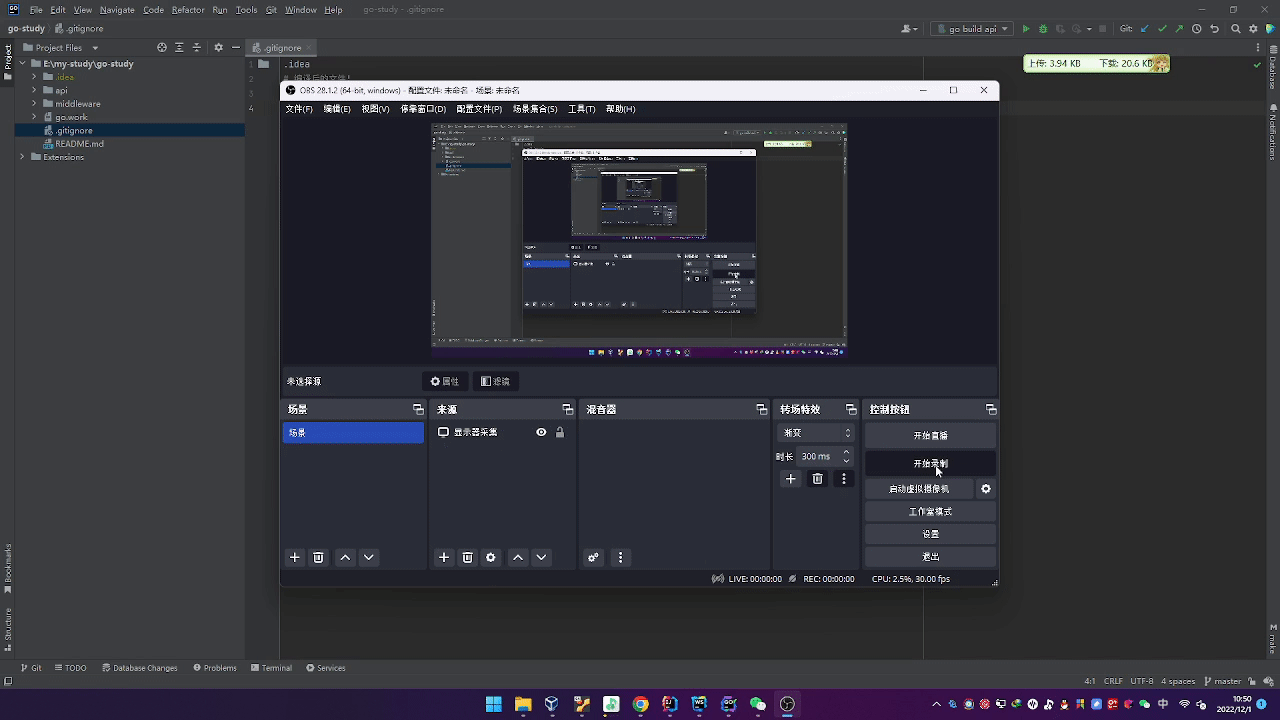Click the 开始直播 start streaming button
This screenshot has height=720, width=1280.
pos(930,436)
